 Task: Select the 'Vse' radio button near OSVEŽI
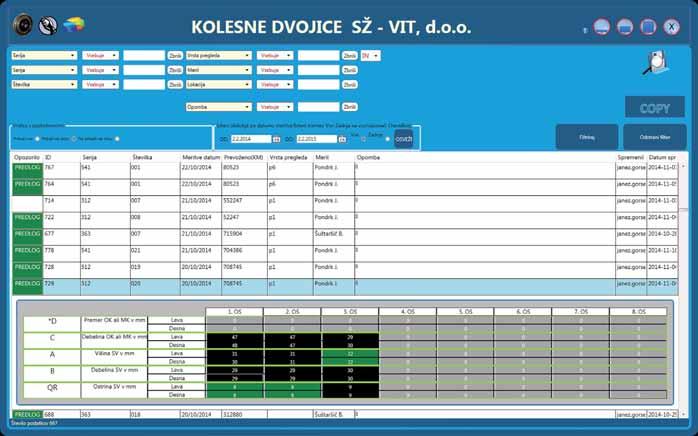[363, 139]
